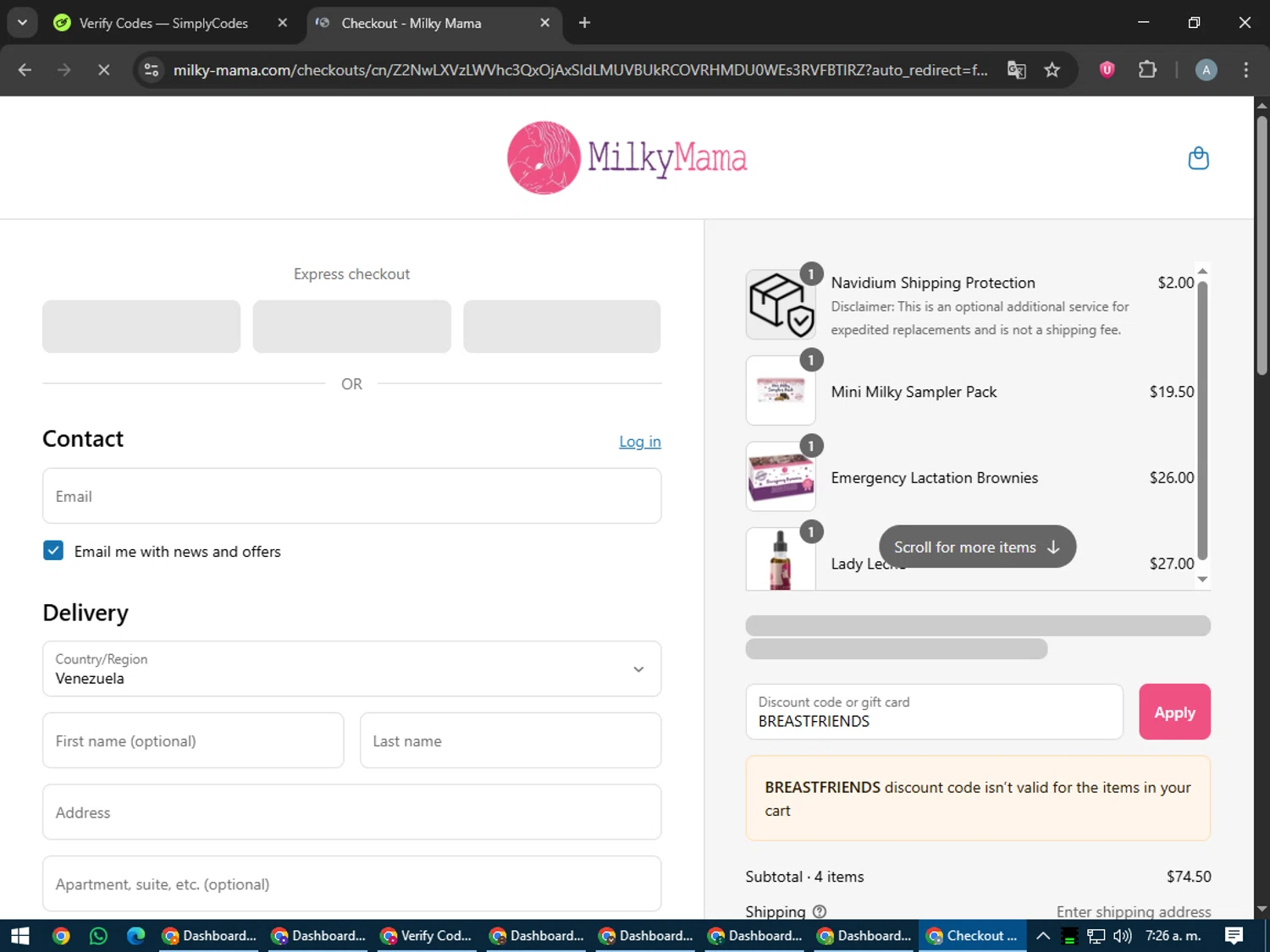Viewport: 1270px width, 952px height.
Task: Click the Email input field
Action: [351, 496]
